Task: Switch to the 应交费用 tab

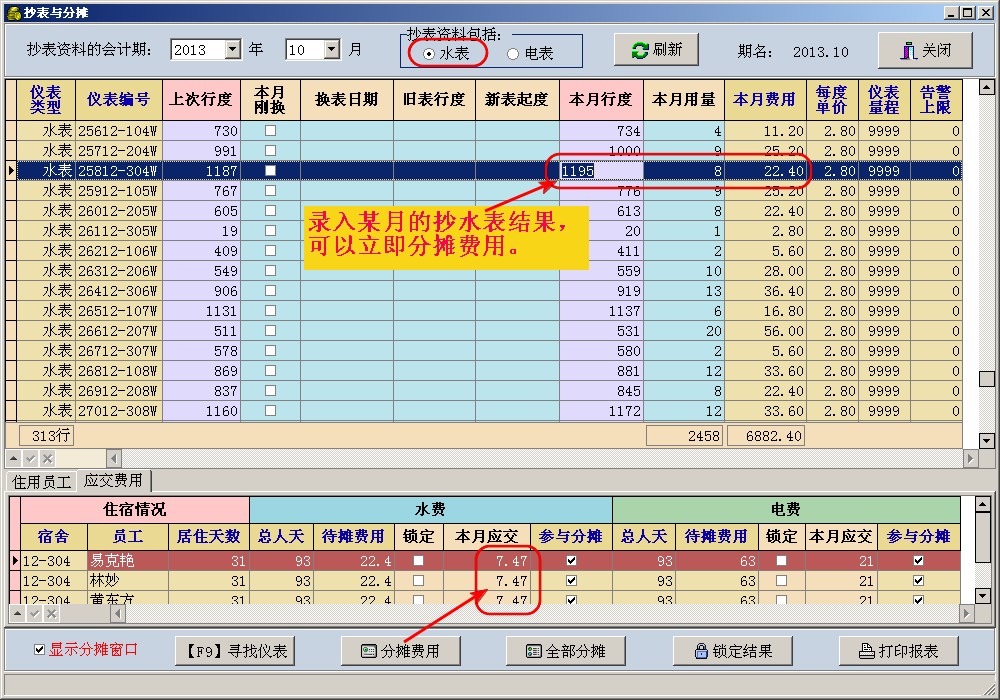Action: [x=113, y=481]
